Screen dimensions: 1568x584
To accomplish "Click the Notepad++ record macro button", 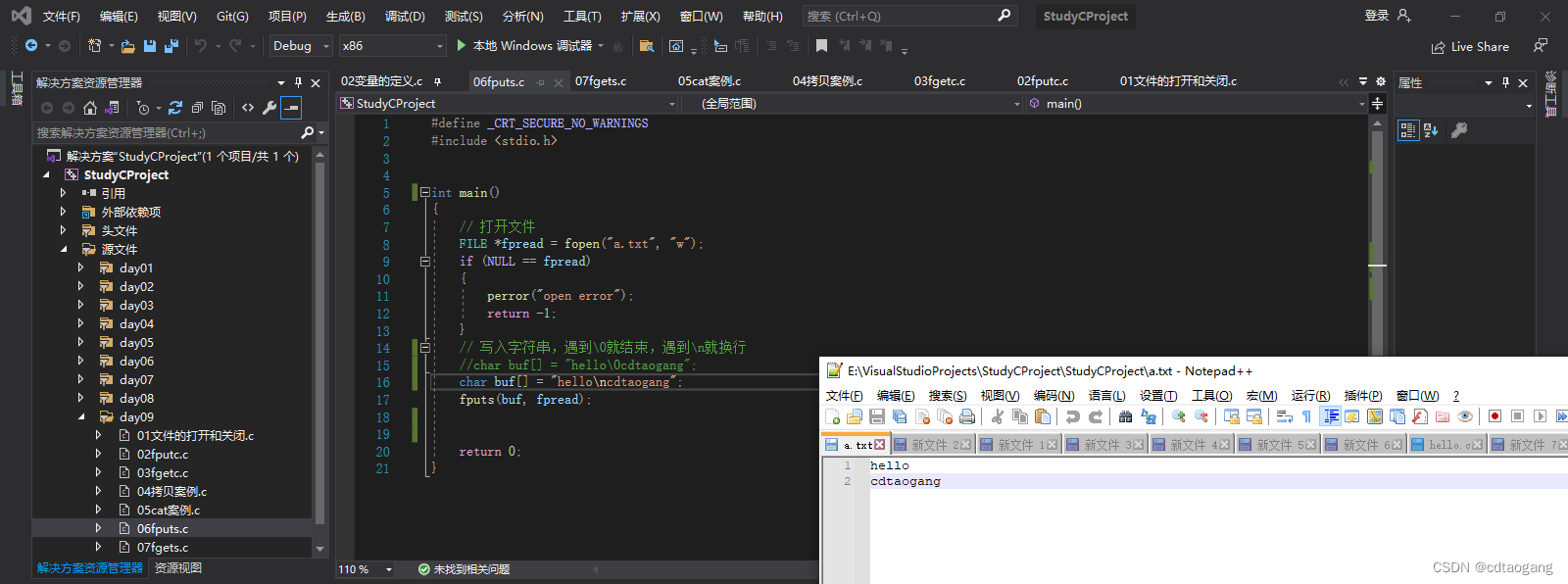I will tap(1494, 416).
